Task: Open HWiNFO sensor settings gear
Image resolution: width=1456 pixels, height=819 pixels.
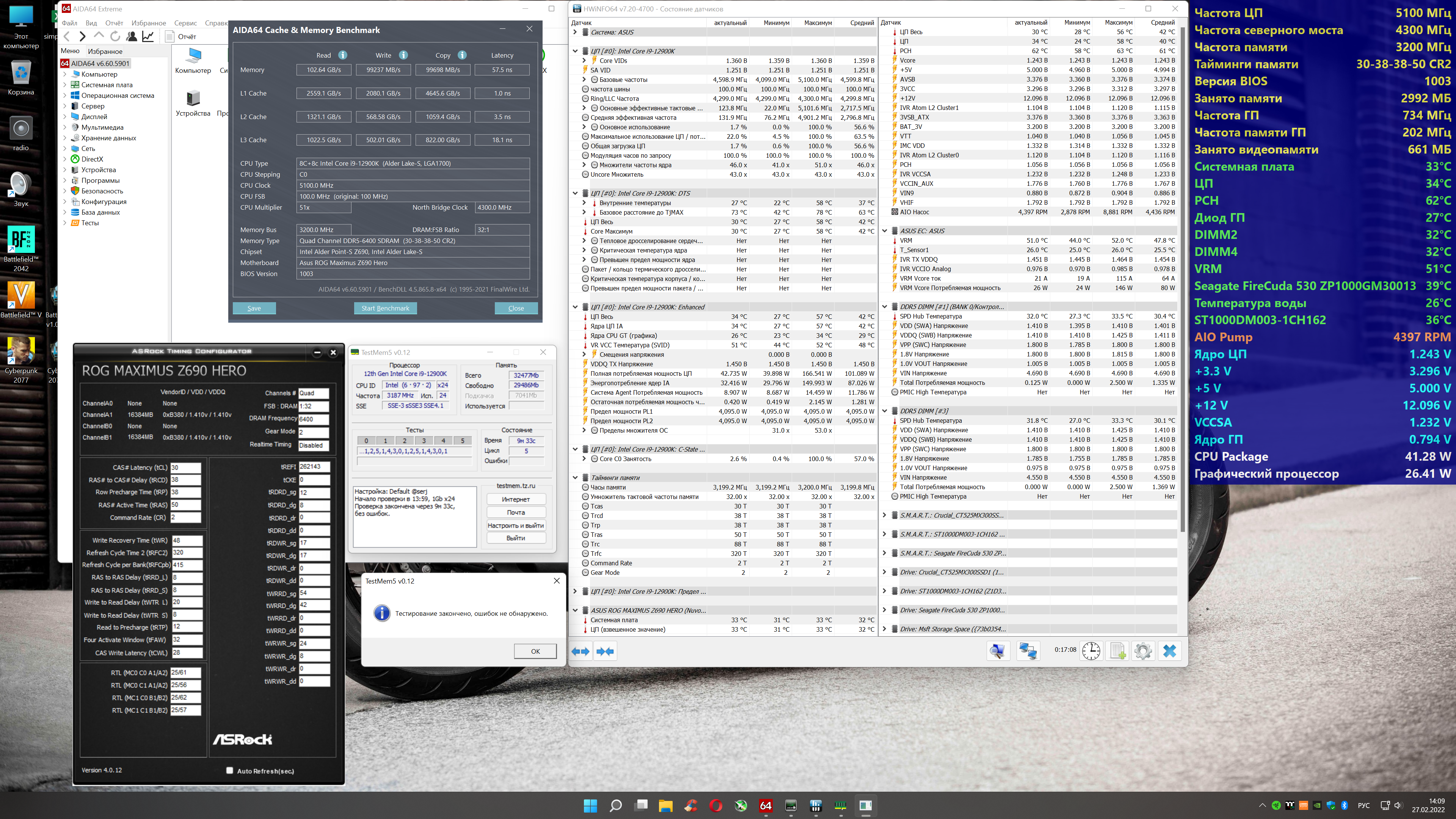Action: tap(1143, 651)
